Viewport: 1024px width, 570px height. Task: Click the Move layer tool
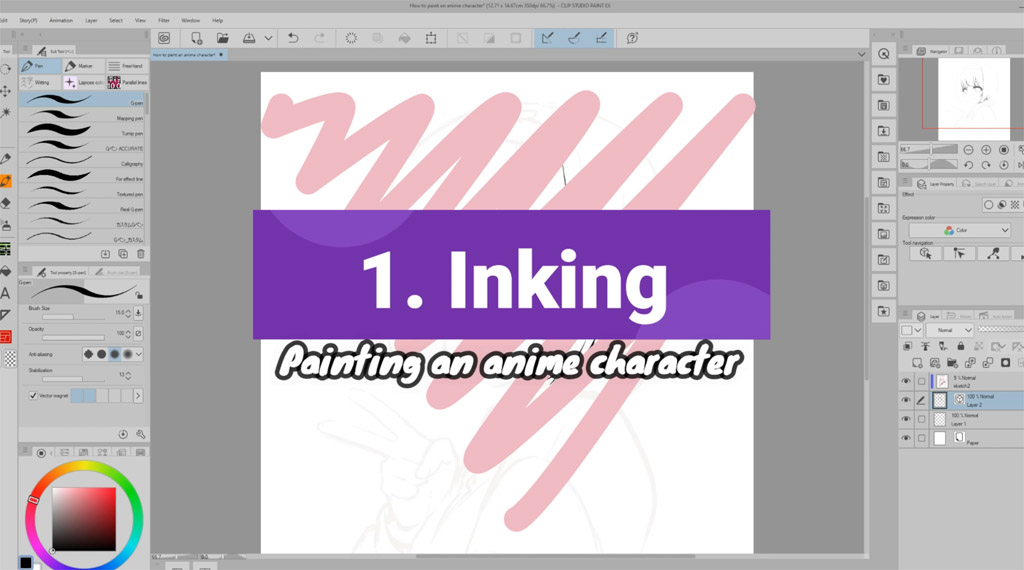pyautogui.click(x=6, y=91)
